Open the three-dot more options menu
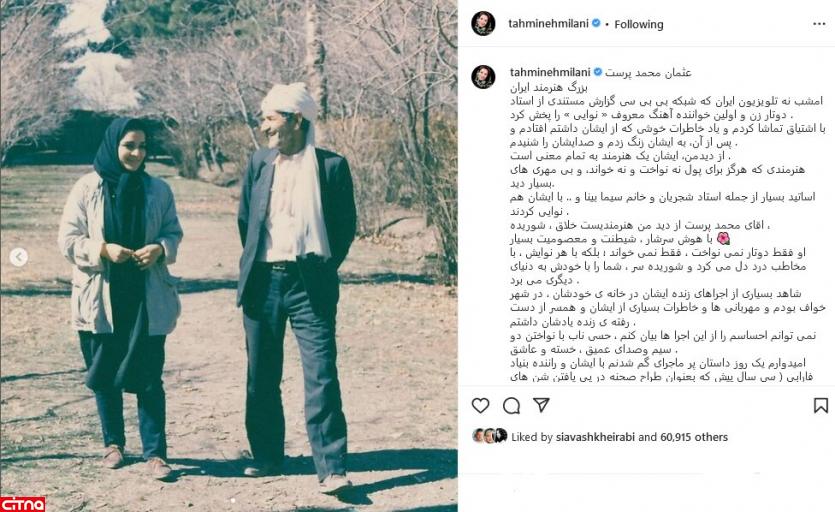Viewport: 835px width, 512px height. pyautogui.click(x=819, y=24)
